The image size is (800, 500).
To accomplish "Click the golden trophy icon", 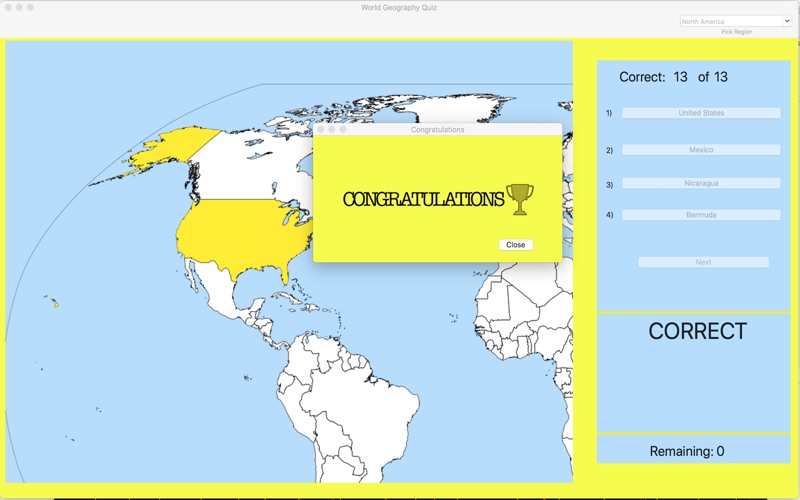I will [520, 199].
